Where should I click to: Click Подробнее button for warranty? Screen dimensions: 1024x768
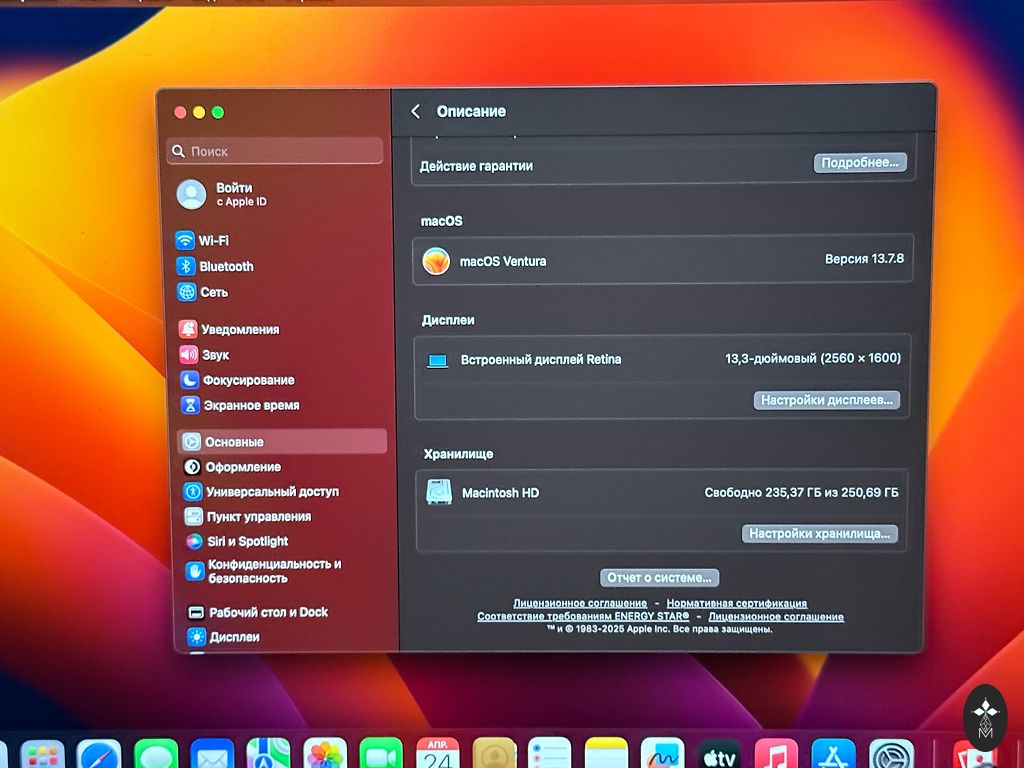[859, 163]
